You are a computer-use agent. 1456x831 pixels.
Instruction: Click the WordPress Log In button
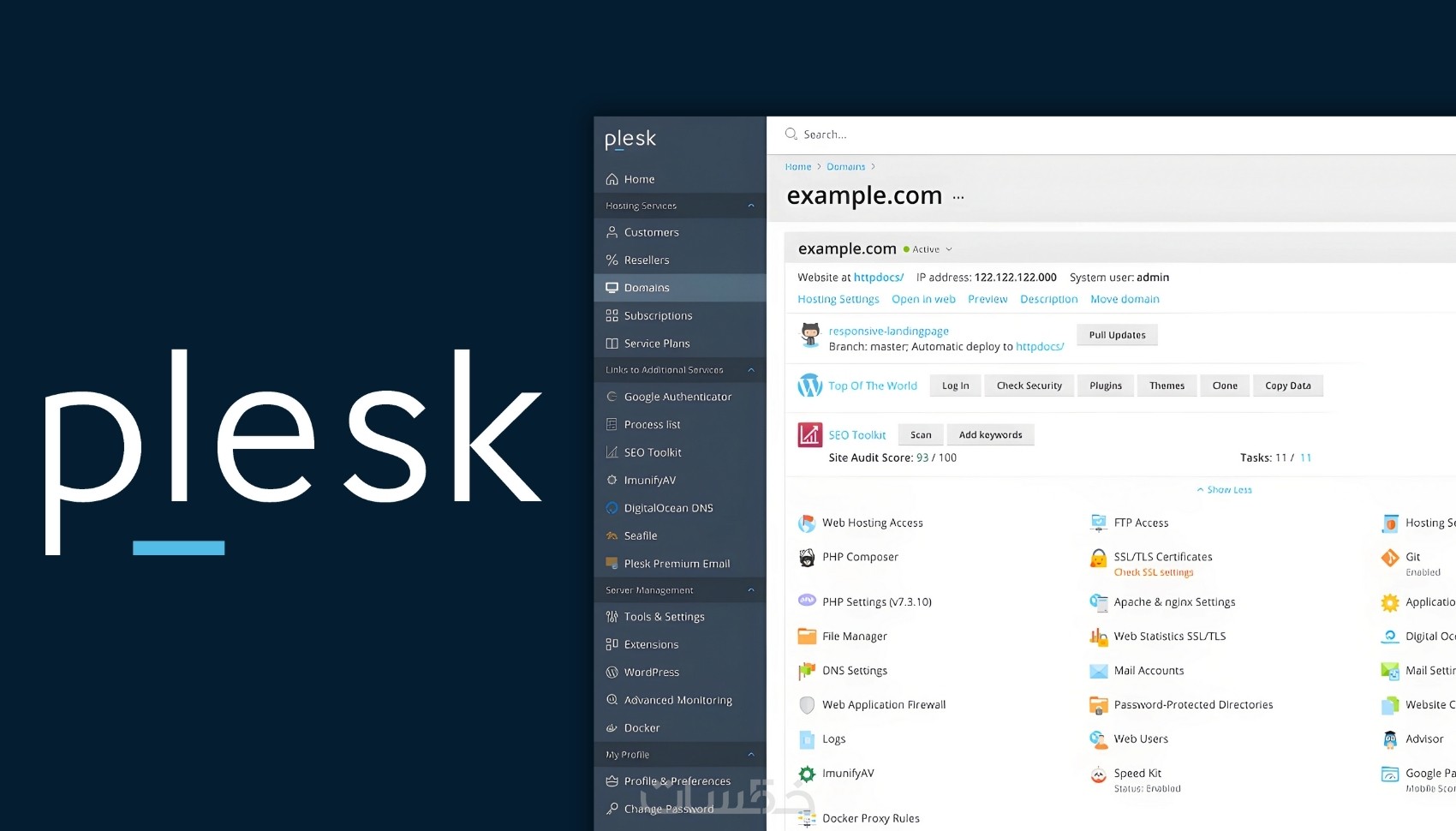pyautogui.click(x=956, y=386)
